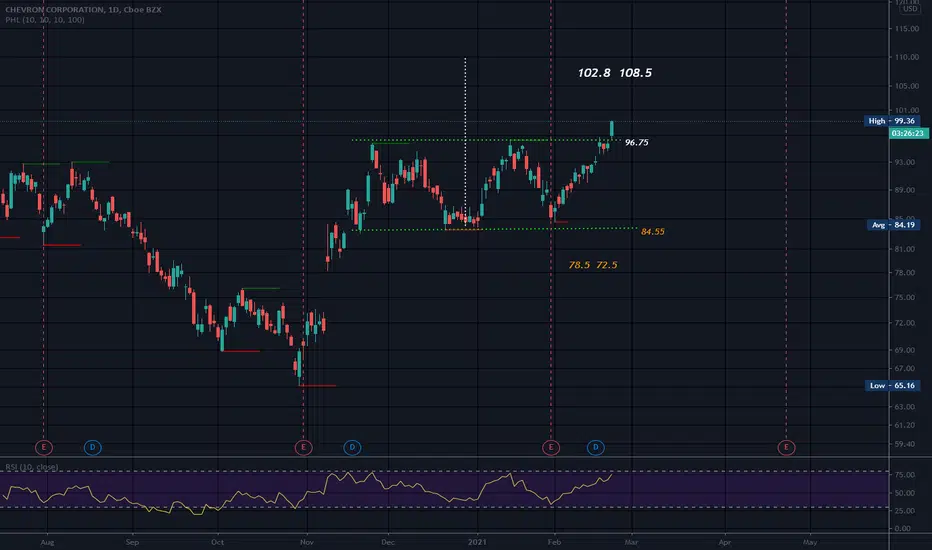Click the Avg 84.19 price label

(x=893, y=225)
